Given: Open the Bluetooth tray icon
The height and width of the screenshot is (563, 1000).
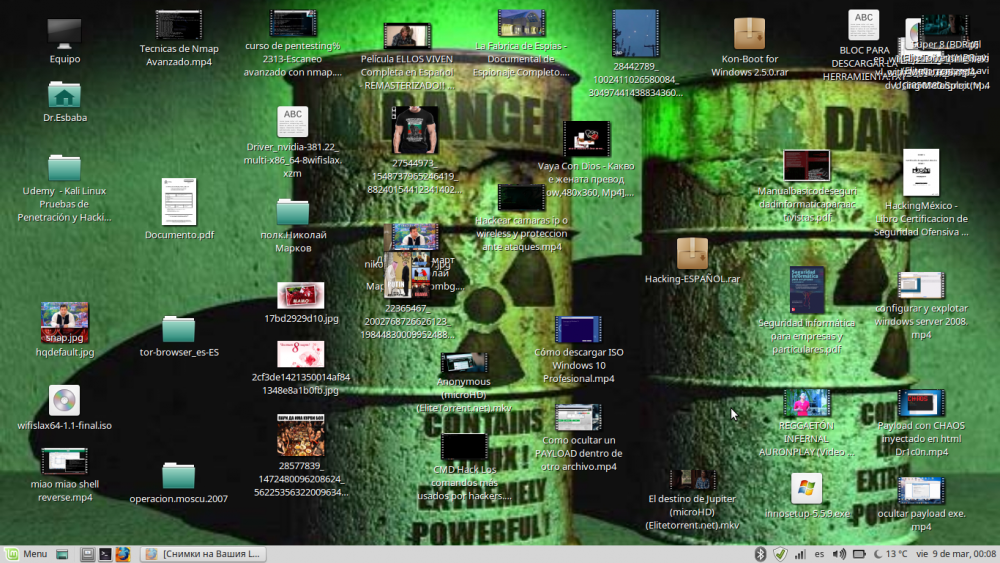Looking at the screenshot, I should (760, 554).
